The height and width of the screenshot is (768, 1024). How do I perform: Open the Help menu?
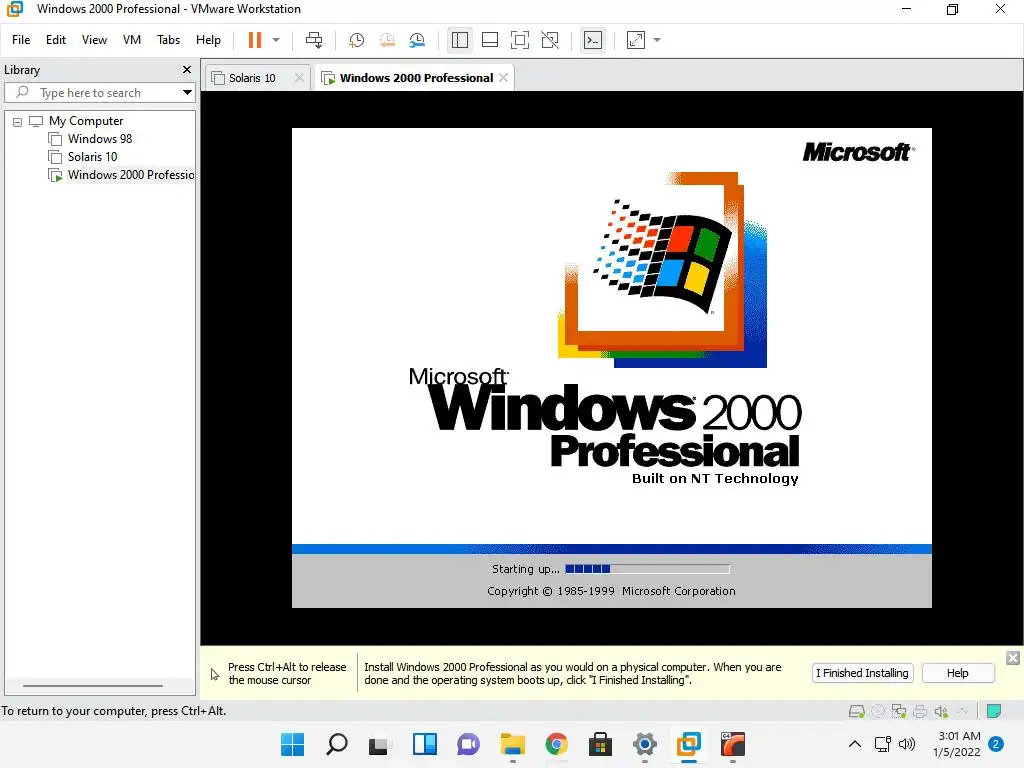208,40
